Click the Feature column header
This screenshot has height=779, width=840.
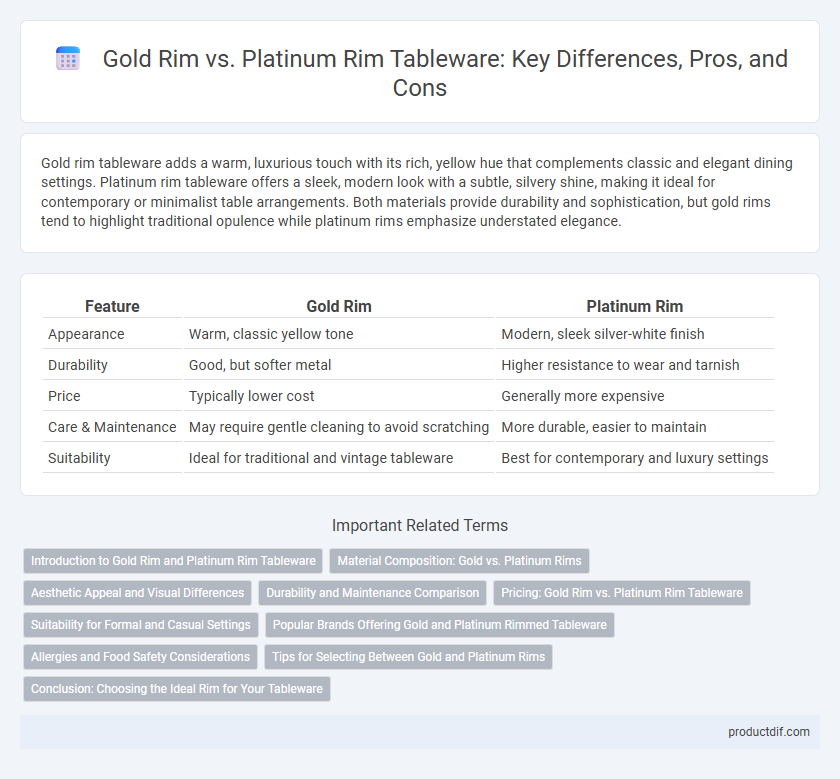pos(112,306)
